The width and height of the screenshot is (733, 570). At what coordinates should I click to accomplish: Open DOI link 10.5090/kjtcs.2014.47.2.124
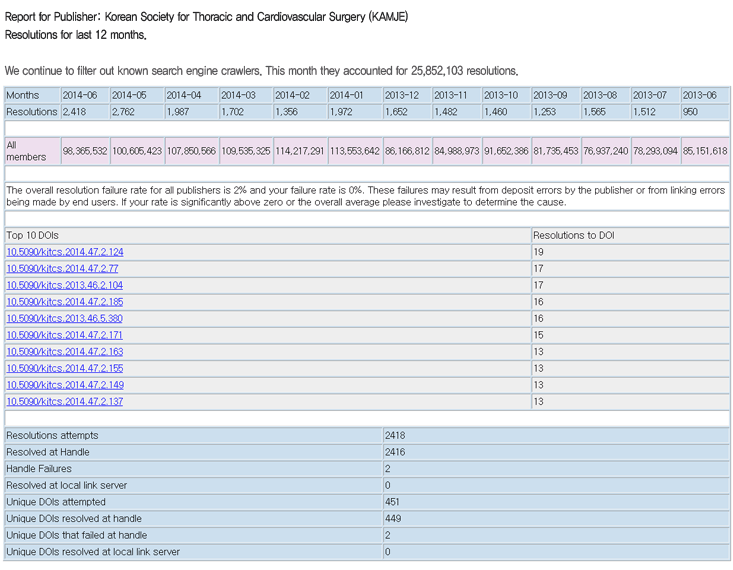coord(65,252)
